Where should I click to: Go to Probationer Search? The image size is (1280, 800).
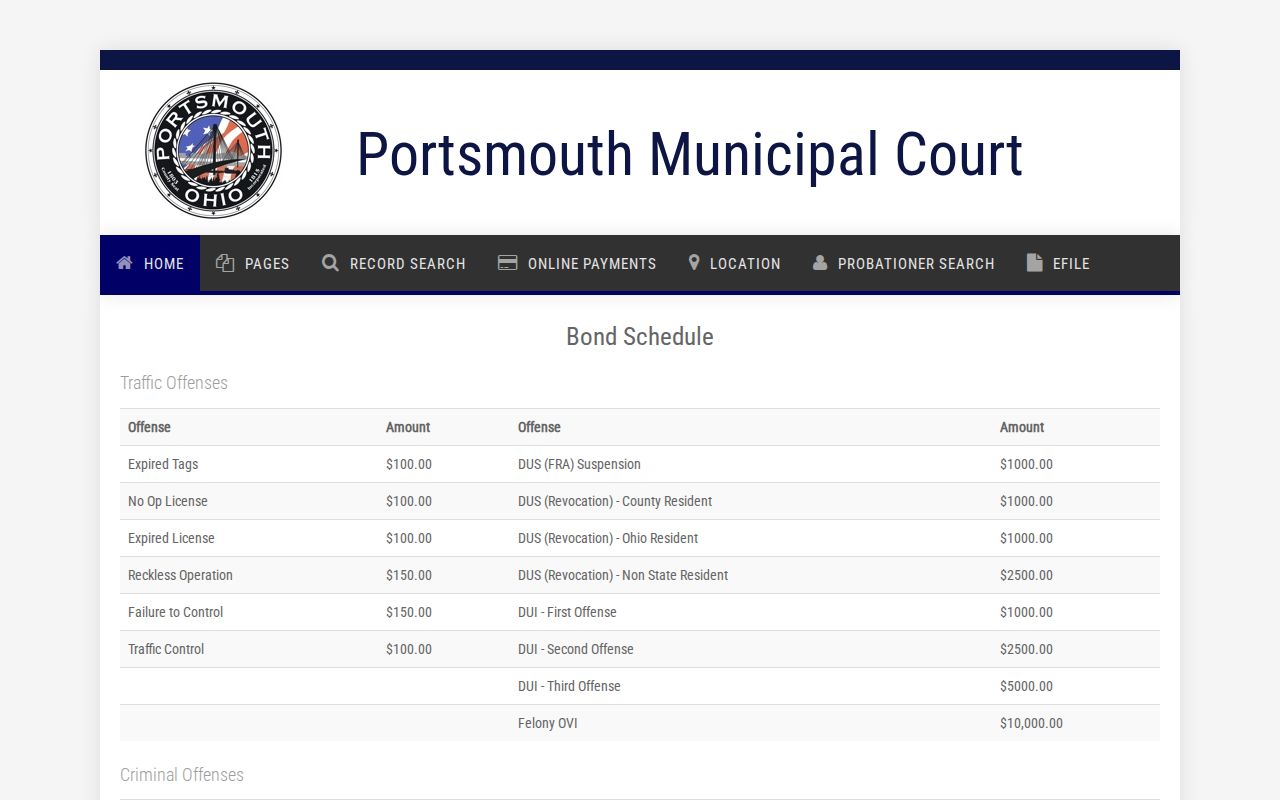pos(904,264)
